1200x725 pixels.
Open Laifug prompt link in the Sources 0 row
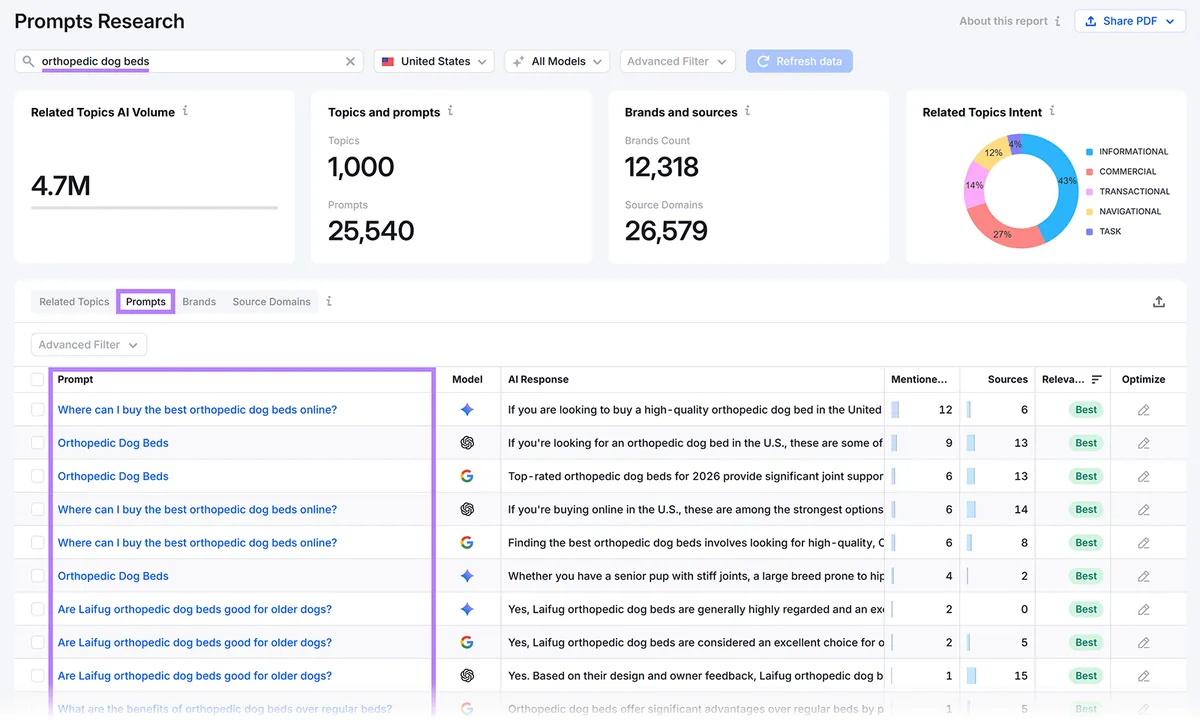click(195, 609)
